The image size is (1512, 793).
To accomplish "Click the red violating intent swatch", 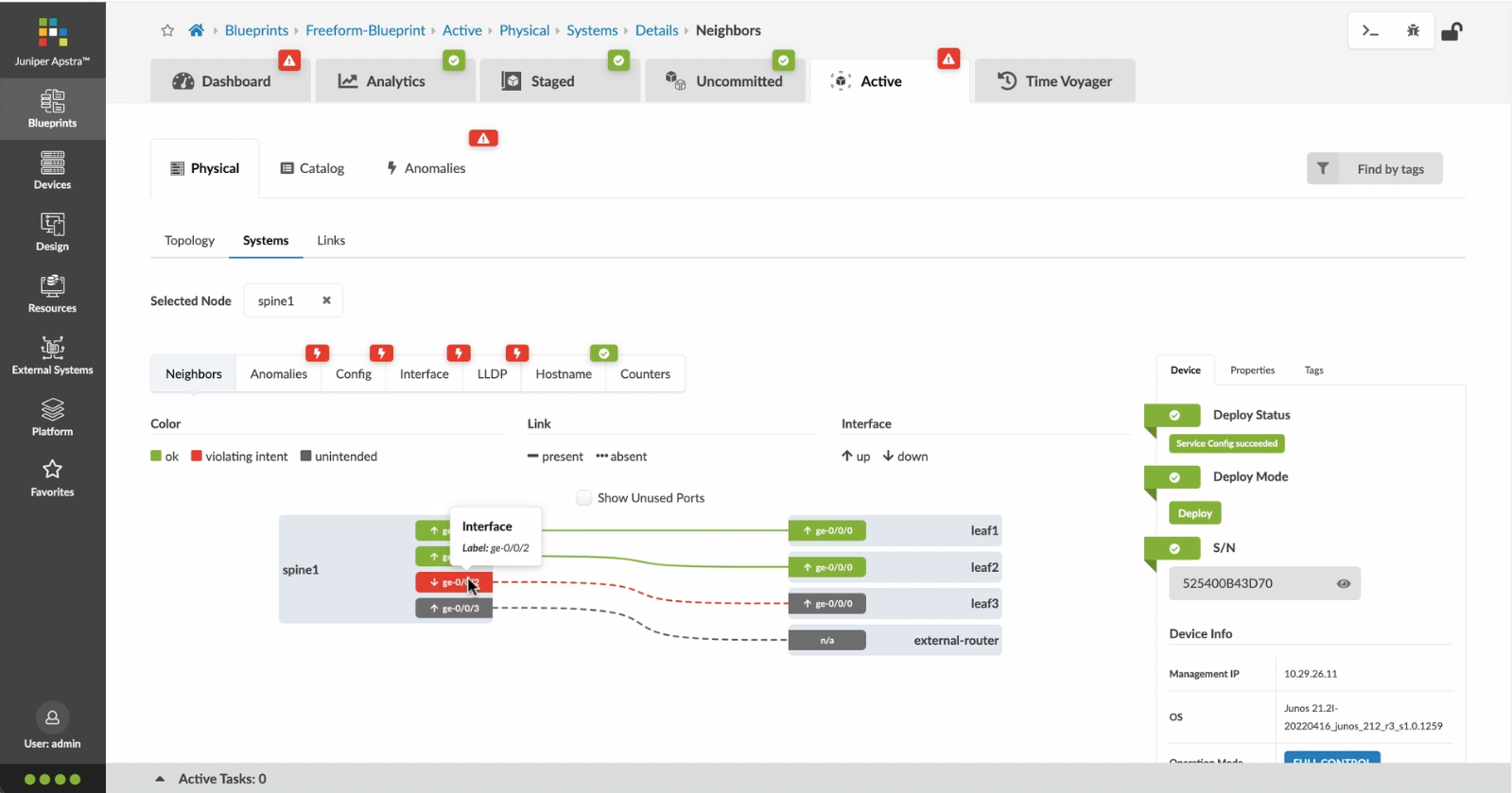I will (197, 456).
